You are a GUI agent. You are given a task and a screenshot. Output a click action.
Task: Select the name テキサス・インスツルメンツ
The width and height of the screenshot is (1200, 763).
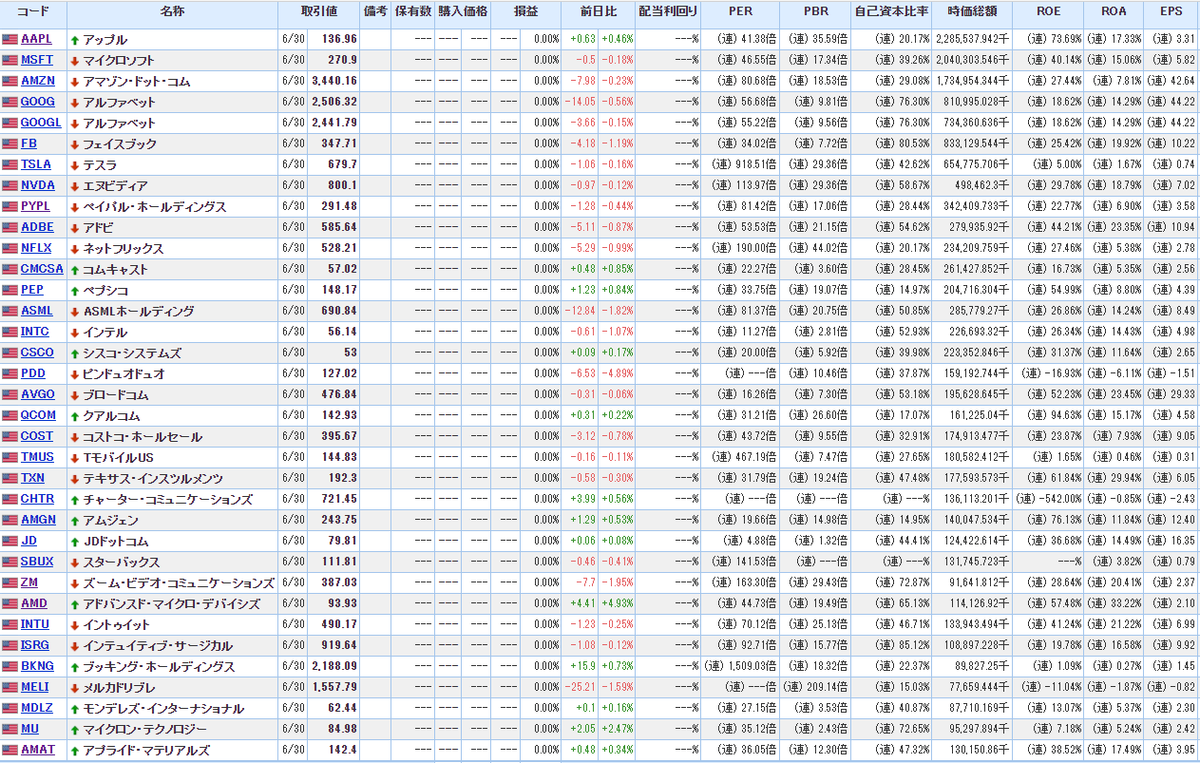point(153,478)
